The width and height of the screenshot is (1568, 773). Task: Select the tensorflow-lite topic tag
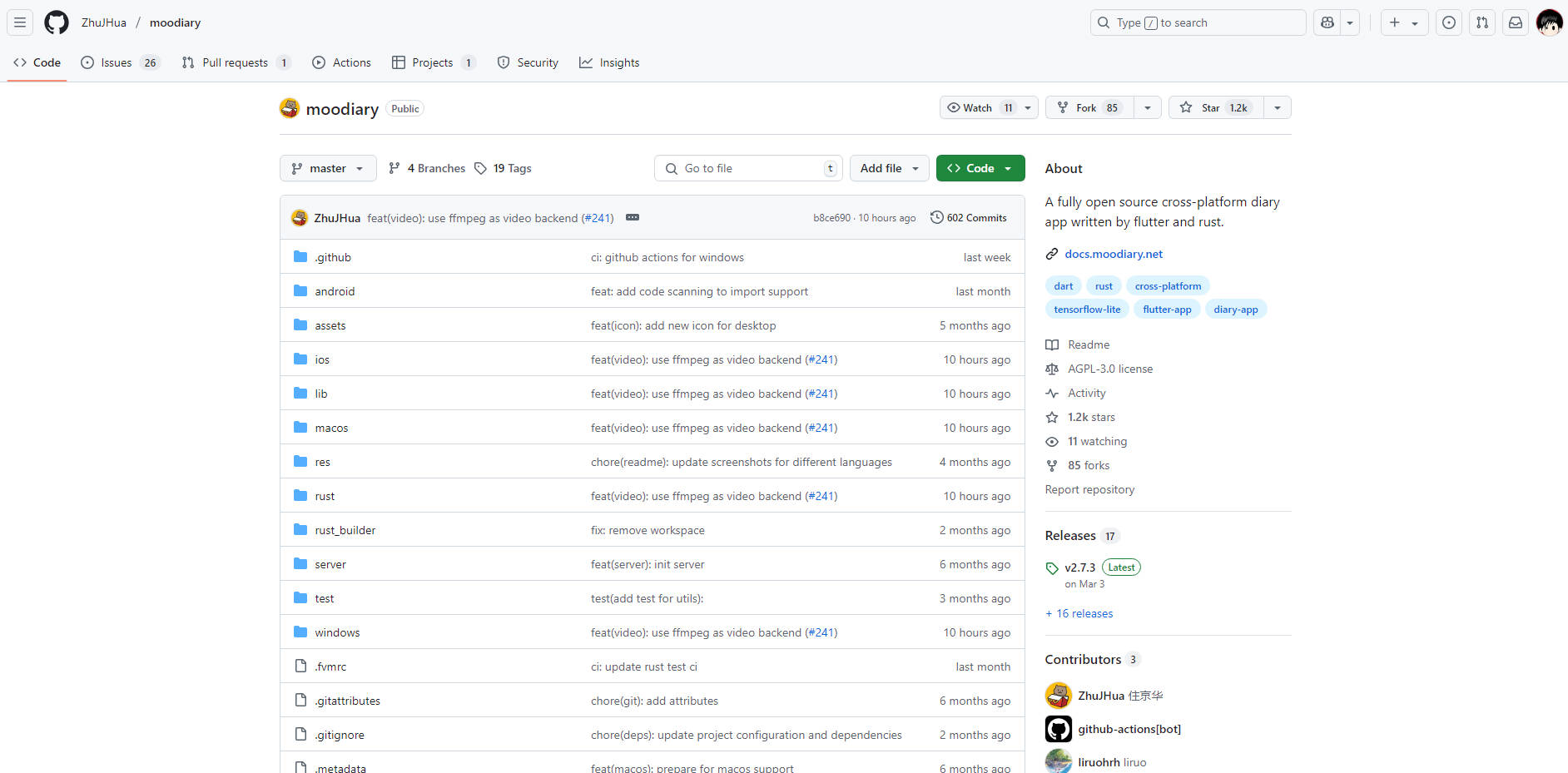click(x=1087, y=310)
